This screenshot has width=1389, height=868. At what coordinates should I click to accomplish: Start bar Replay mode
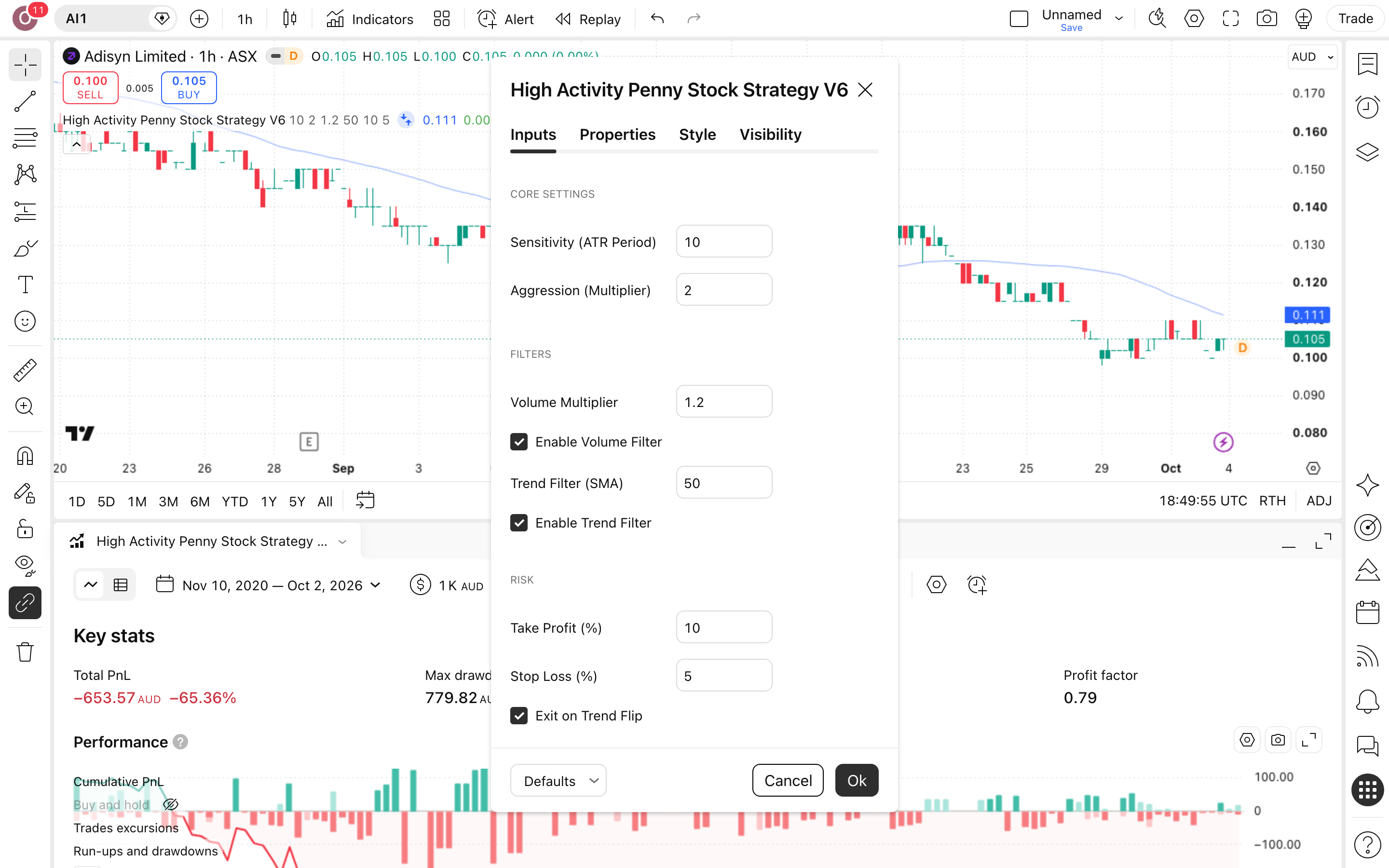coord(588,19)
